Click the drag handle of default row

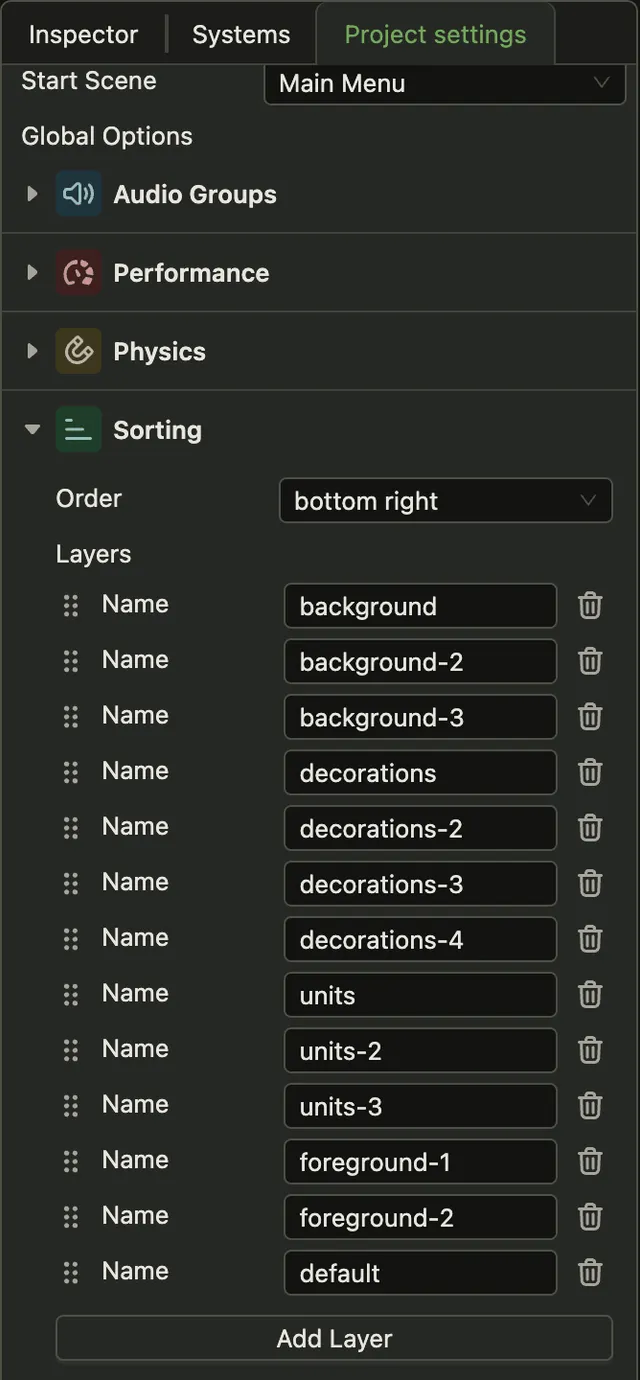click(x=71, y=1272)
